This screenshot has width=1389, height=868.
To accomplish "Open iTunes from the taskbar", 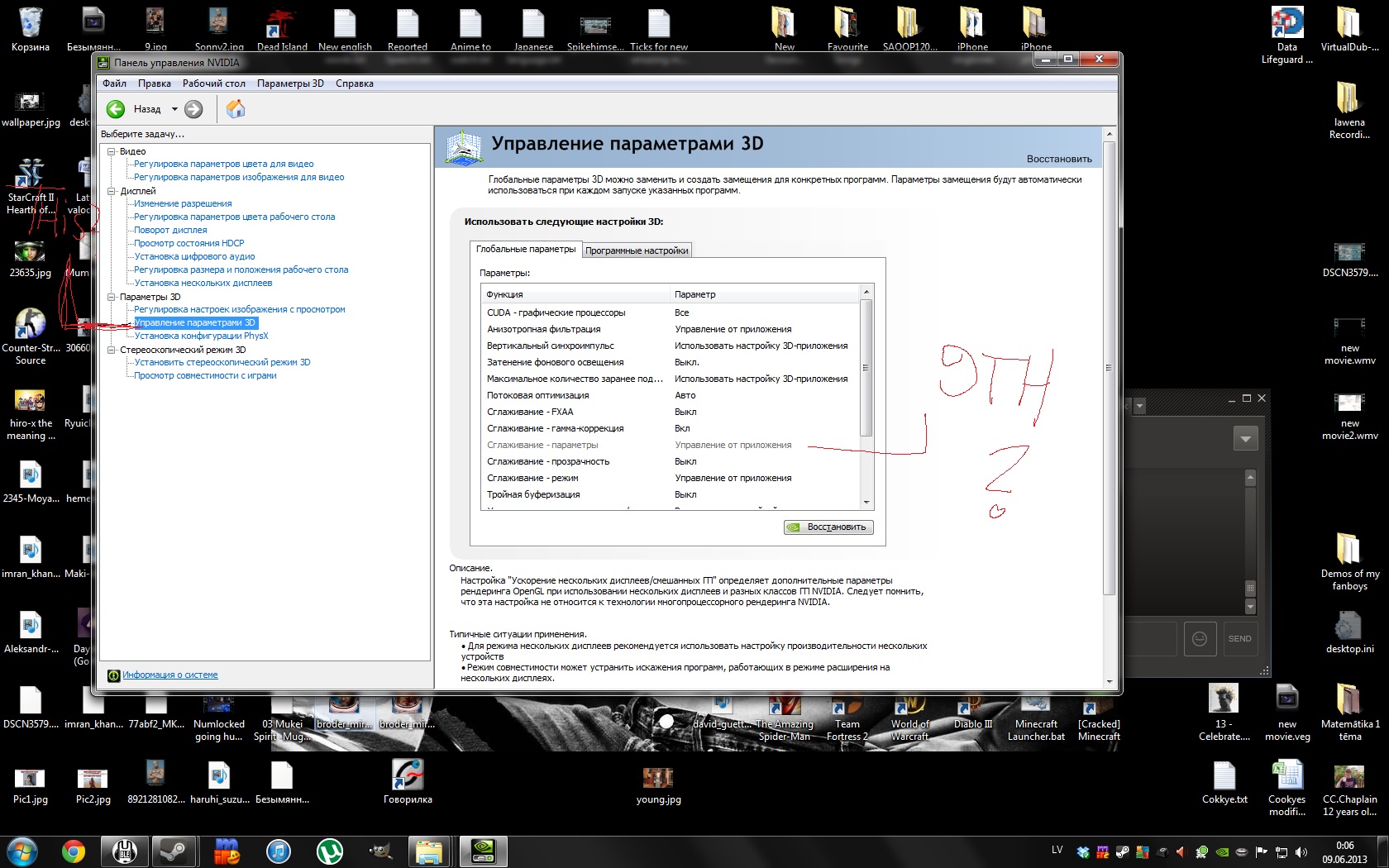I will click(x=279, y=851).
